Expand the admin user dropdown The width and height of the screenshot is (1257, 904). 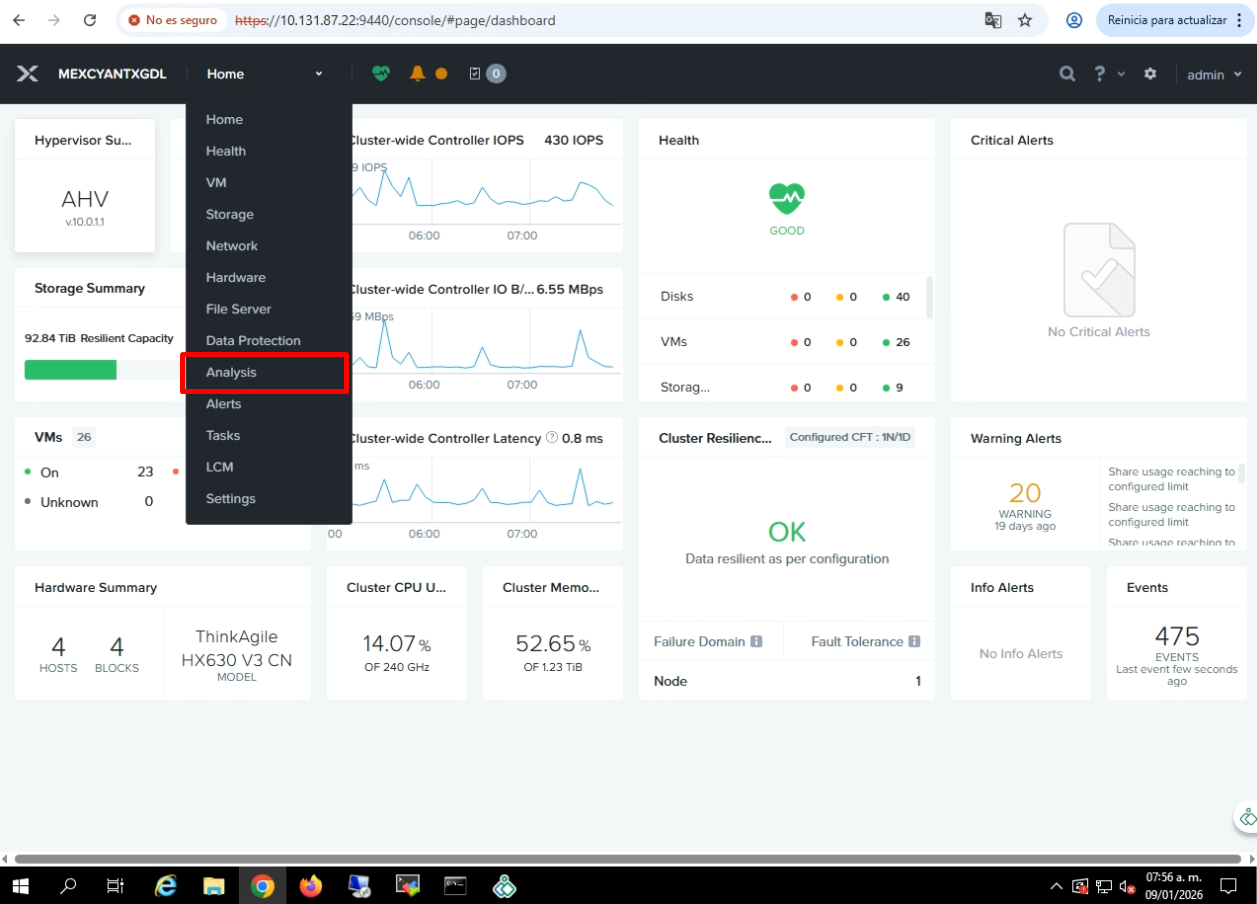[1214, 74]
